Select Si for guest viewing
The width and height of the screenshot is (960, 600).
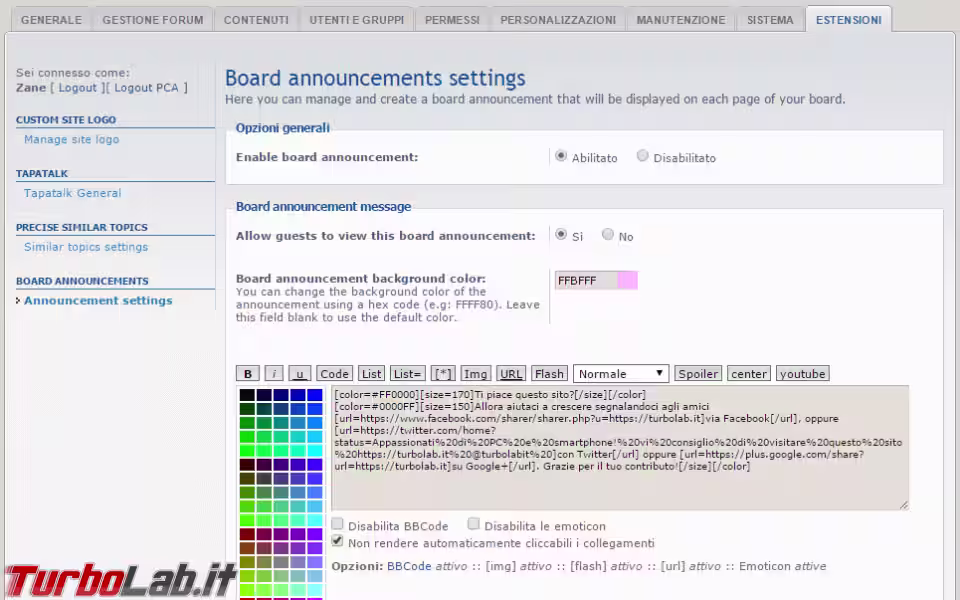click(x=560, y=234)
